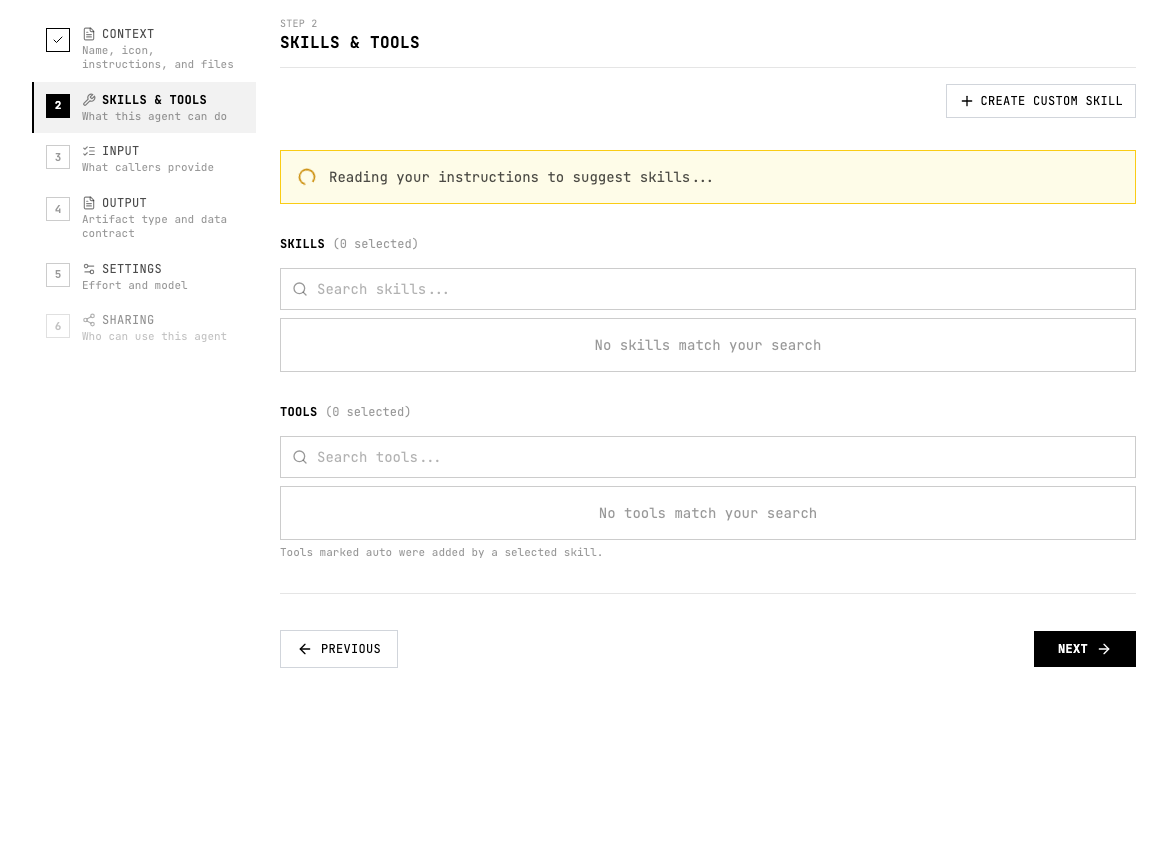This screenshot has height=850, width=1160.
Task: Click the step number 2 badge
Action: click(x=58, y=106)
